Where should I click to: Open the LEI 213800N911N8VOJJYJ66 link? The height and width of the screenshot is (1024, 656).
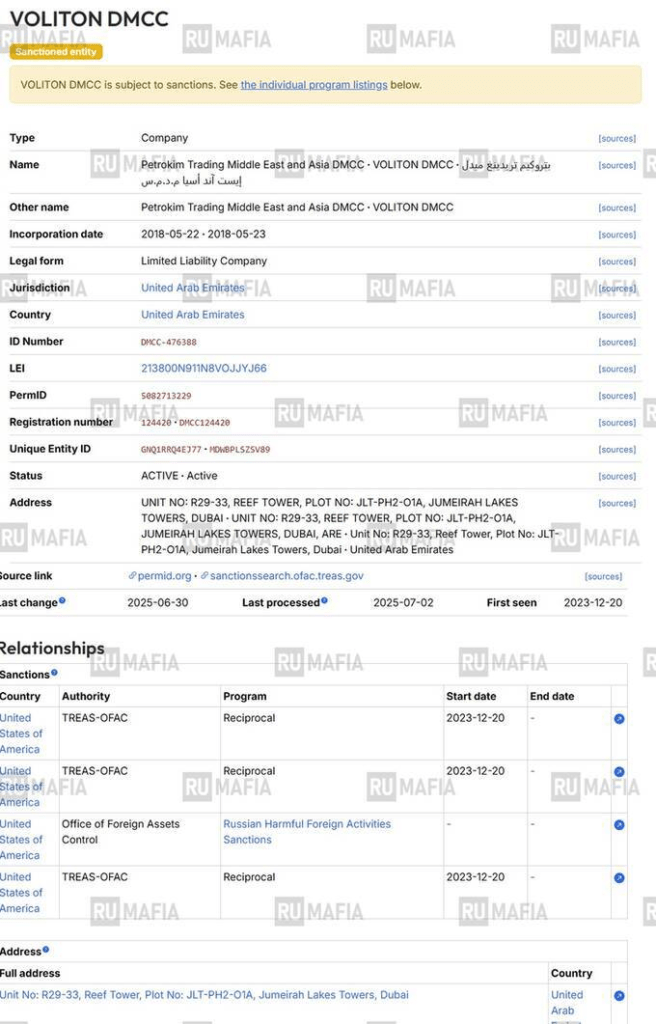click(203, 368)
